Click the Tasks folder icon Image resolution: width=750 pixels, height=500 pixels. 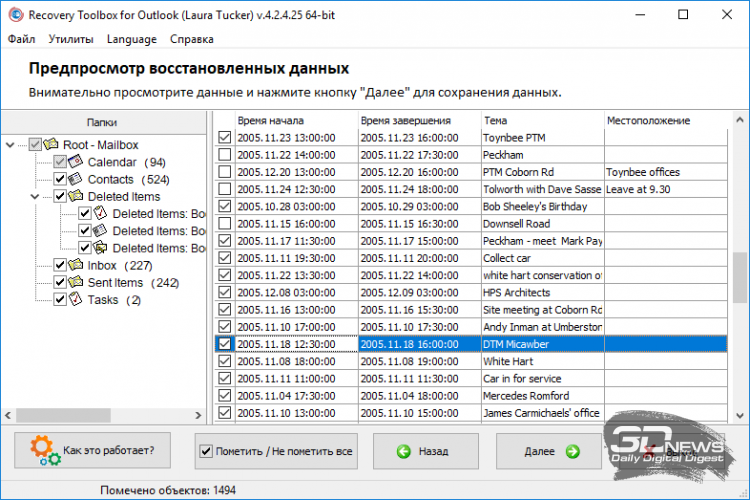[75, 300]
